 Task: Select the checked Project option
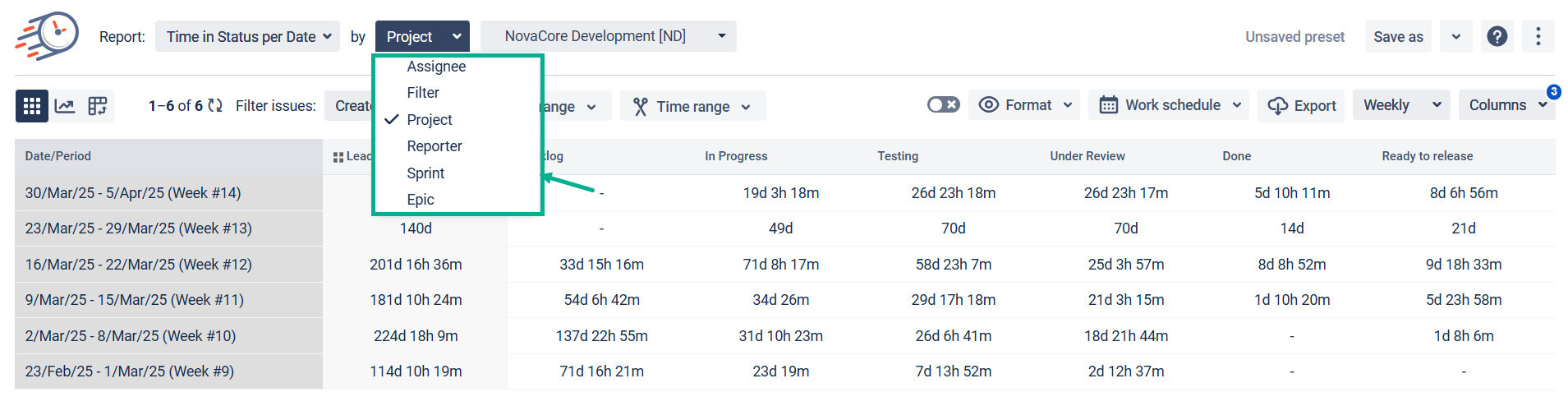click(x=430, y=120)
